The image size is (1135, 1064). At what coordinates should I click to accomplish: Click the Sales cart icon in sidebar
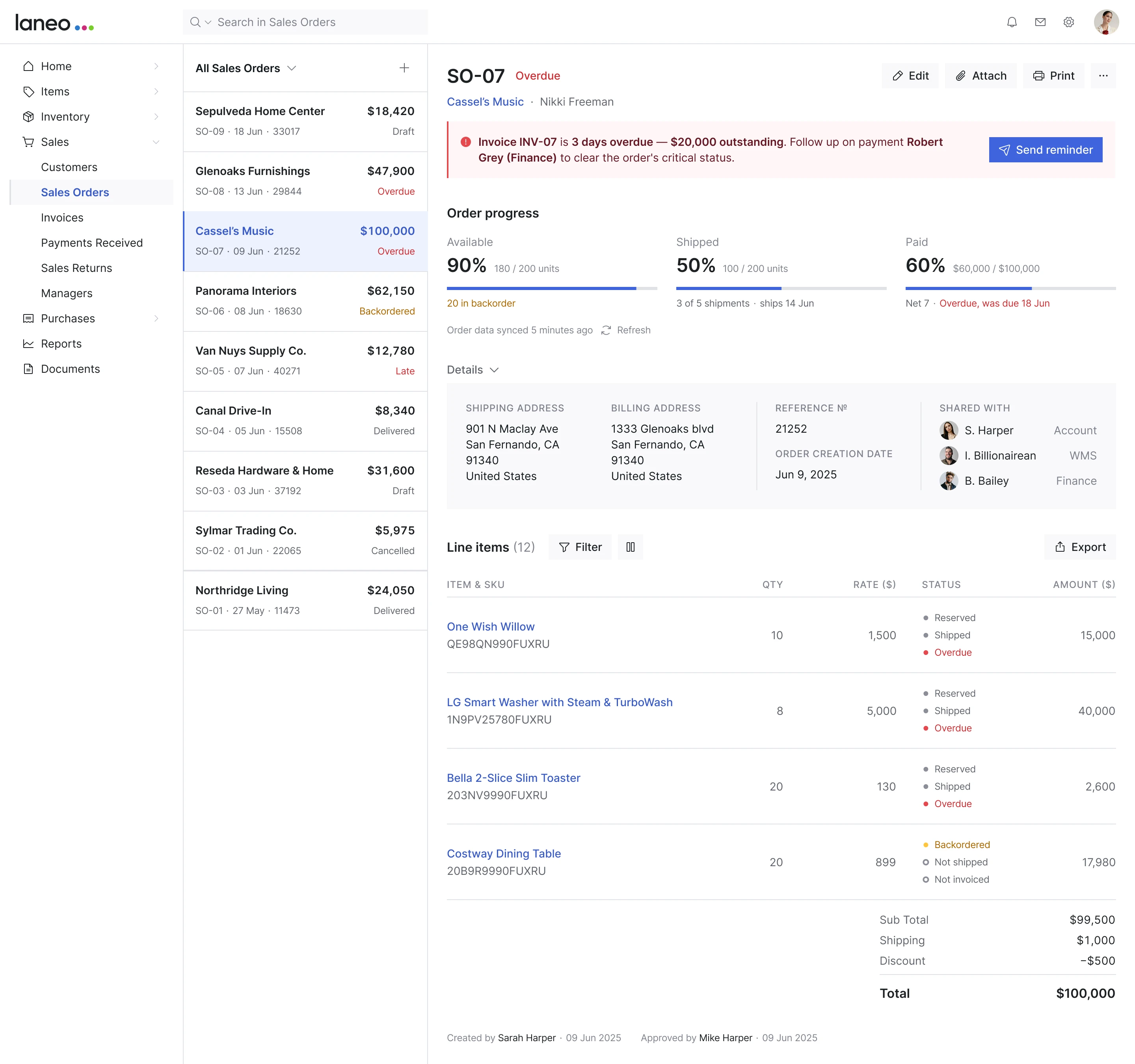[x=28, y=141]
